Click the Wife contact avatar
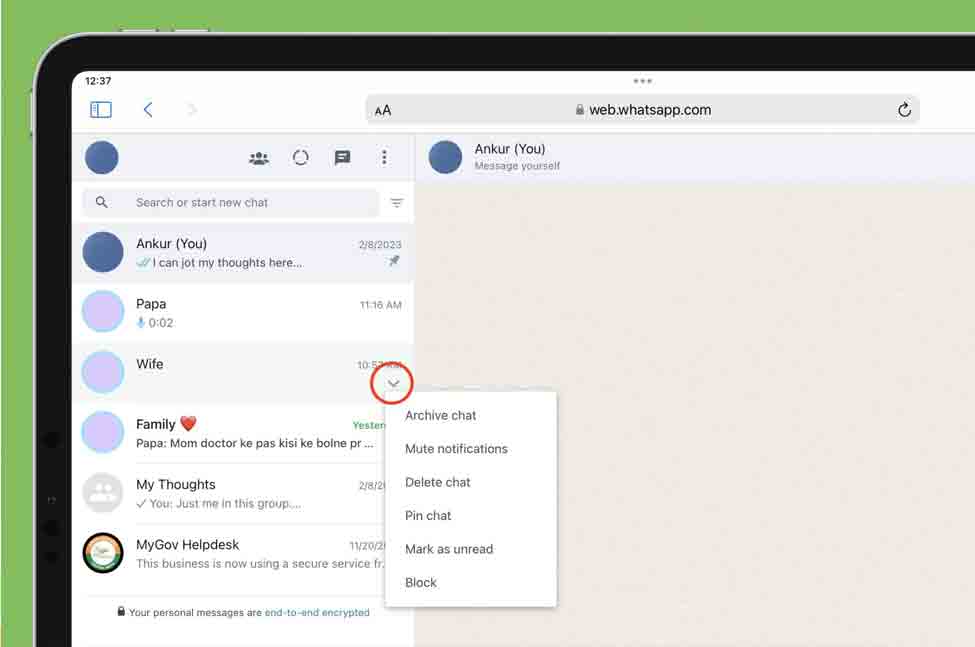Viewport: 975px width, 647px height. (103, 372)
